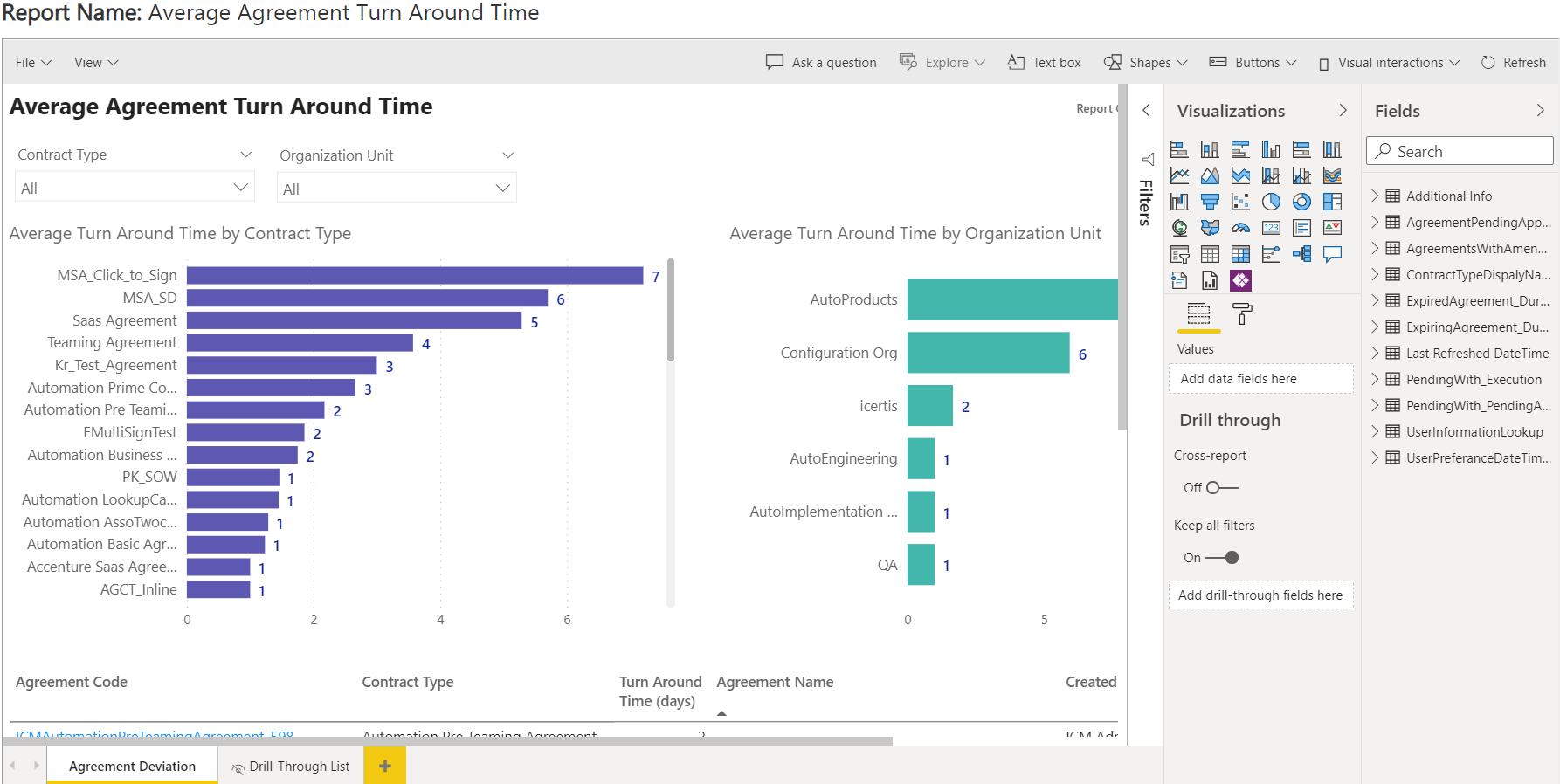
Task: Pick the scatter chart visualization
Action: tap(1240, 202)
